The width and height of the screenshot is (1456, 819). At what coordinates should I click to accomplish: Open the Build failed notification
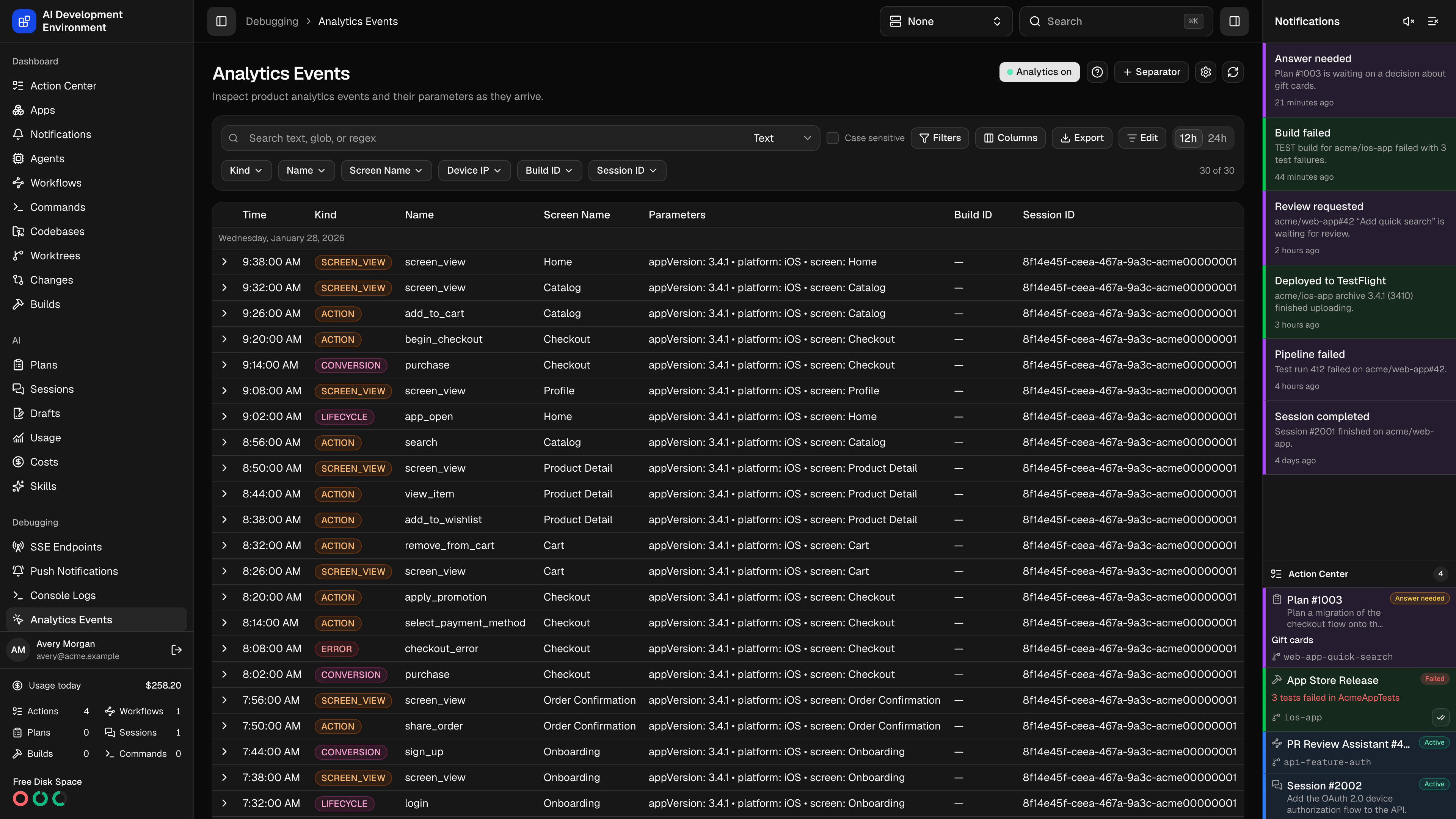1359,154
